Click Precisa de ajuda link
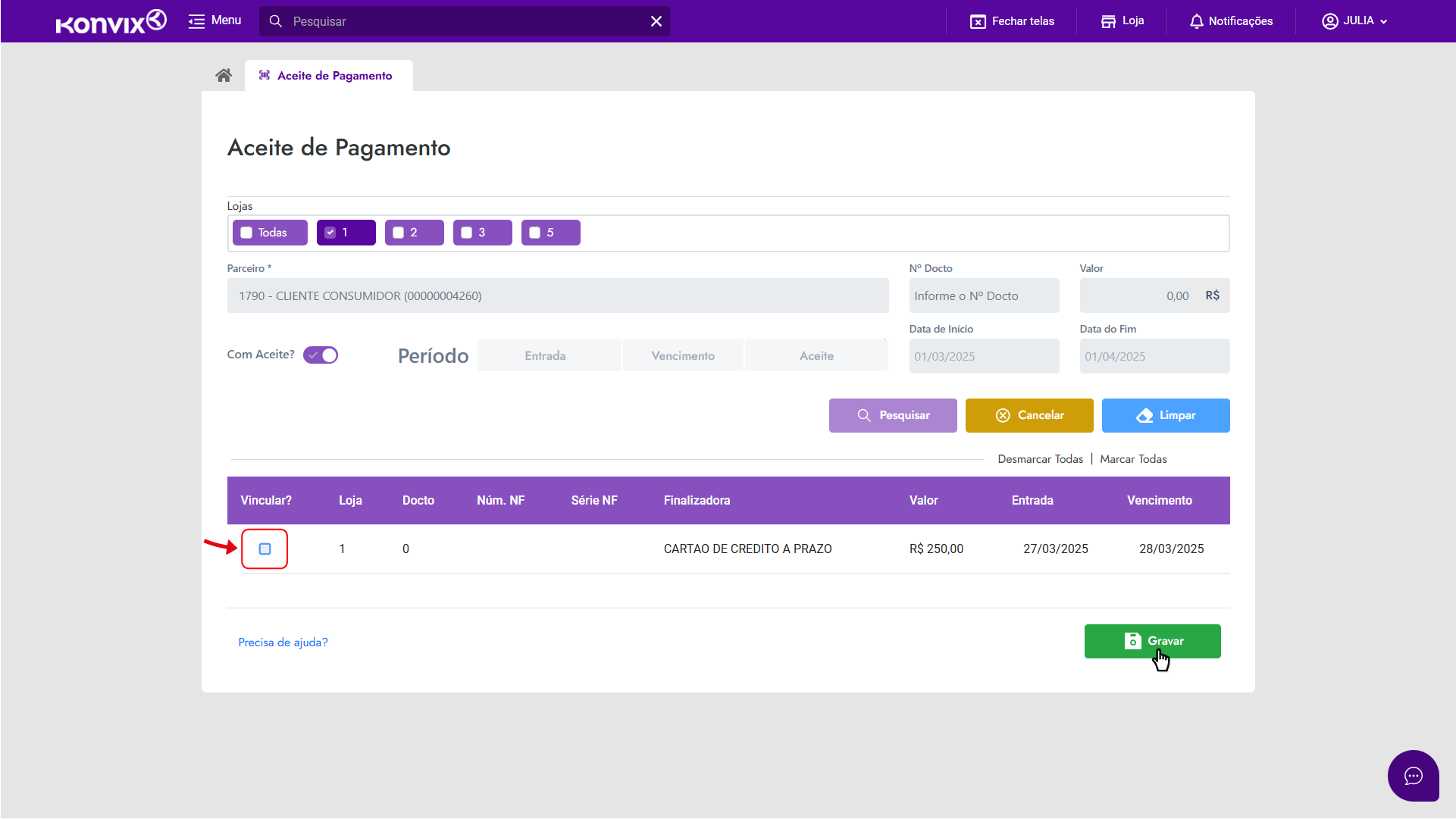1456x819 pixels. tap(283, 642)
